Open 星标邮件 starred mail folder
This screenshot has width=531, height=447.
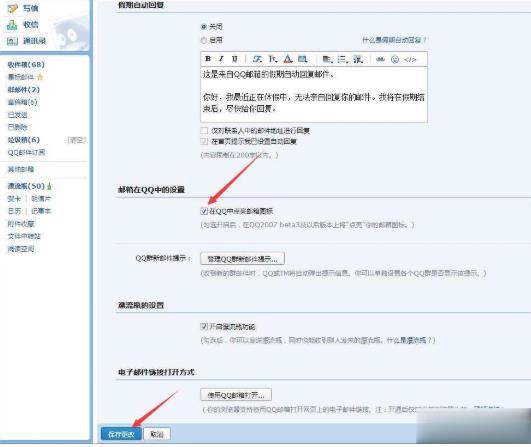(21, 77)
